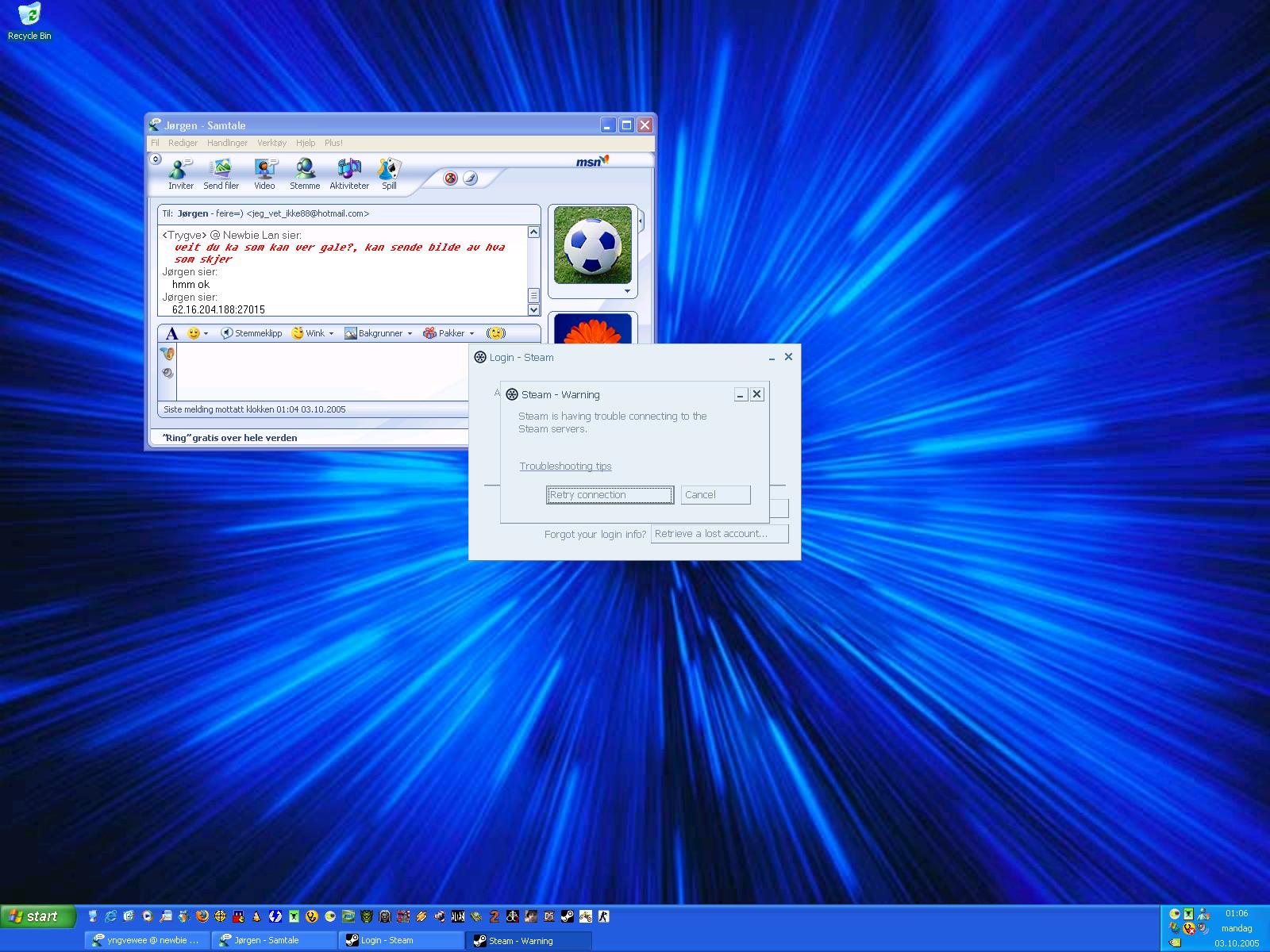Viewport: 1270px width, 952px height.
Task: Switch to Steam - Warning taskbar button
Action: click(x=529, y=940)
